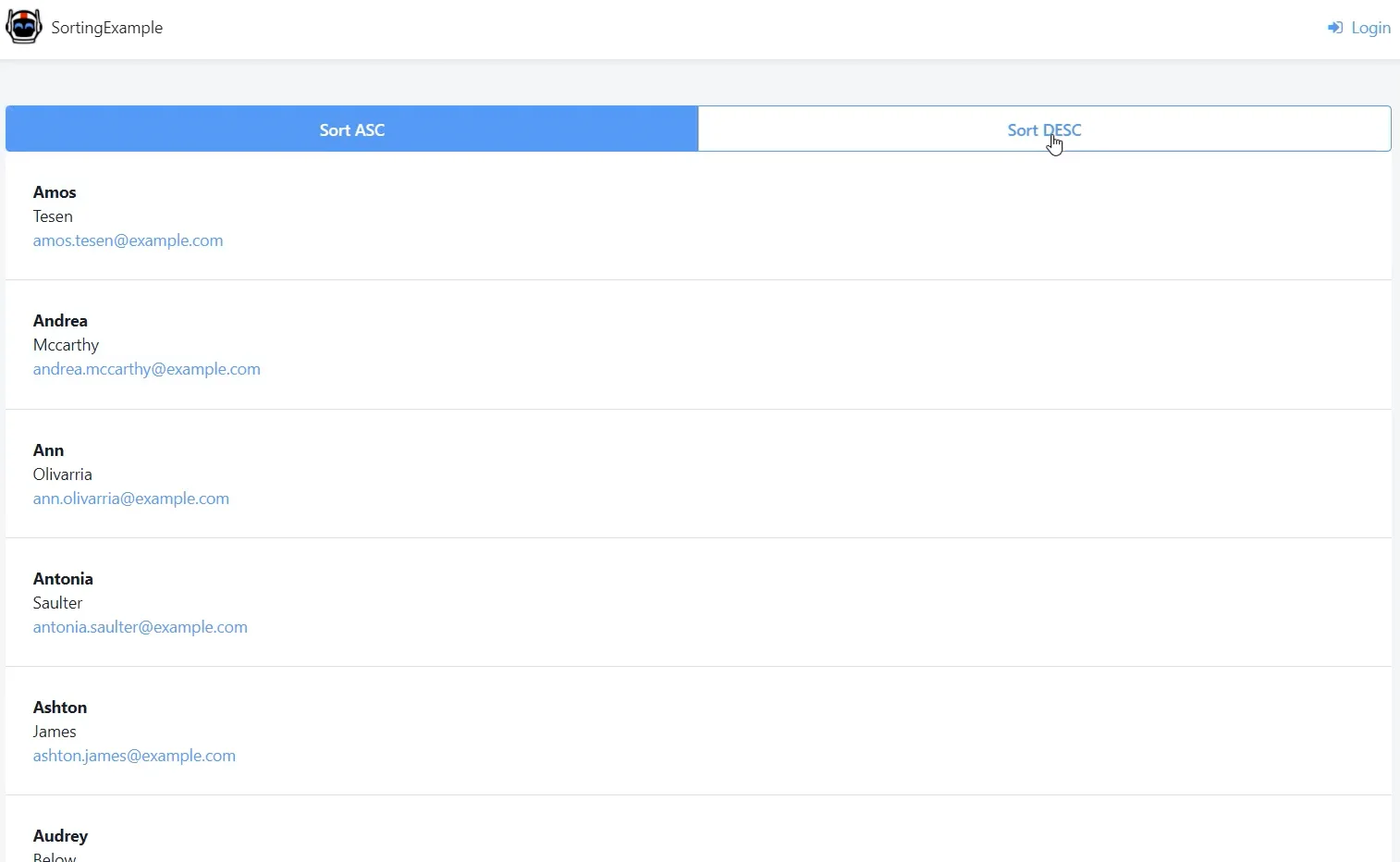Image resolution: width=1400 pixels, height=862 pixels.
Task: Click the Audrey name heading
Action: (60, 836)
